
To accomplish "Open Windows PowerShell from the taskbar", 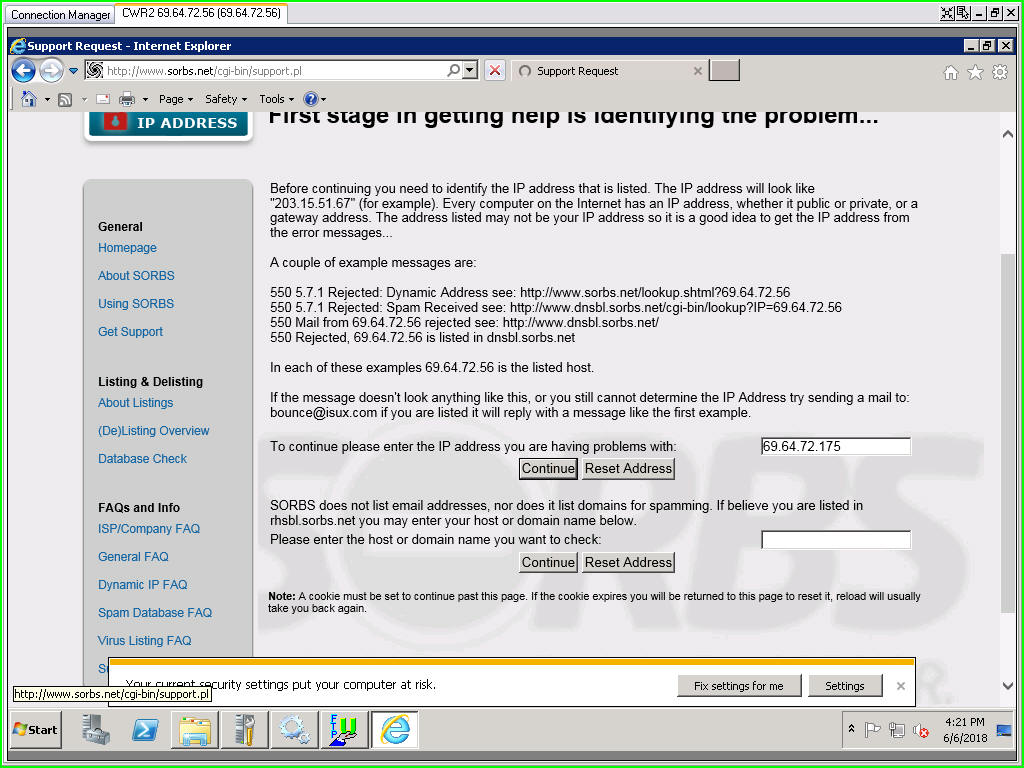I will click(144, 729).
